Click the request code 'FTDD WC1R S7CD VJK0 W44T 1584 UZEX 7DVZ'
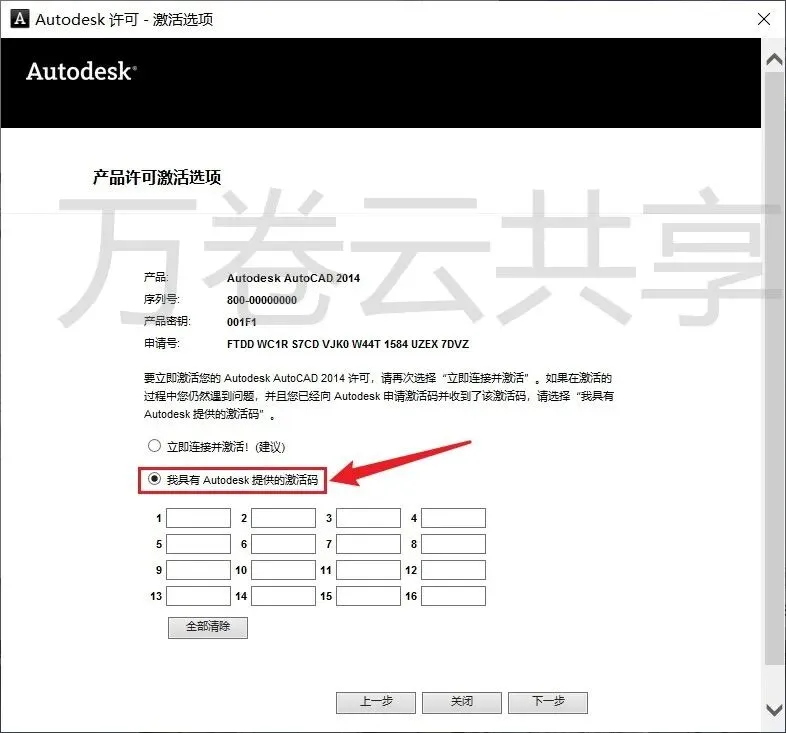The height and width of the screenshot is (733, 786). 348,344
